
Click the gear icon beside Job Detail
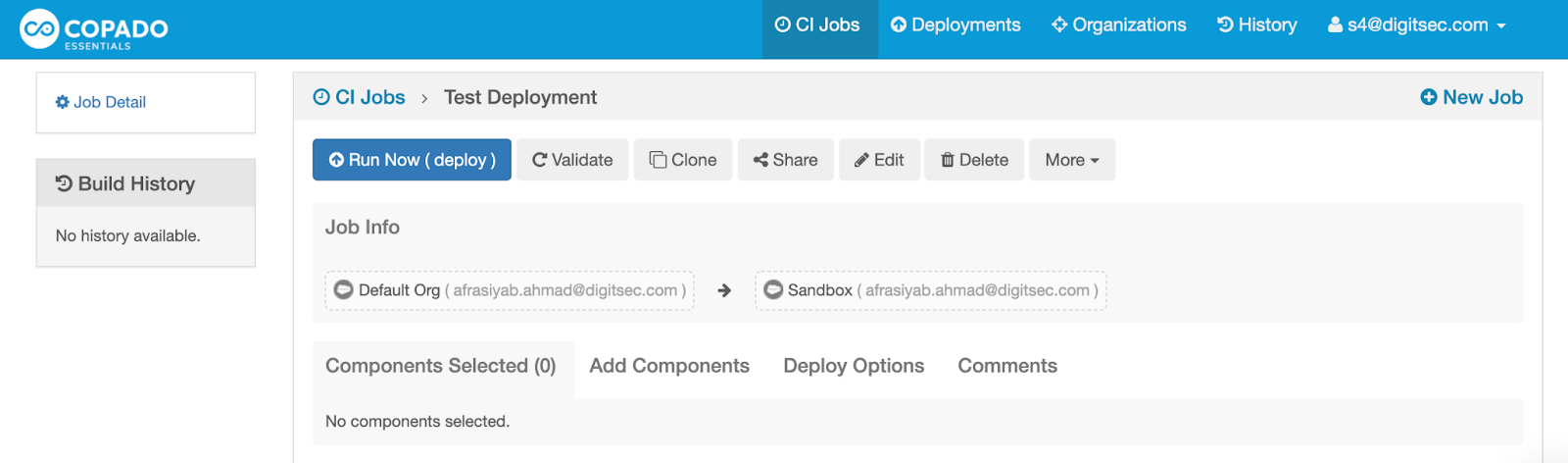pyautogui.click(x=63, y=102)
